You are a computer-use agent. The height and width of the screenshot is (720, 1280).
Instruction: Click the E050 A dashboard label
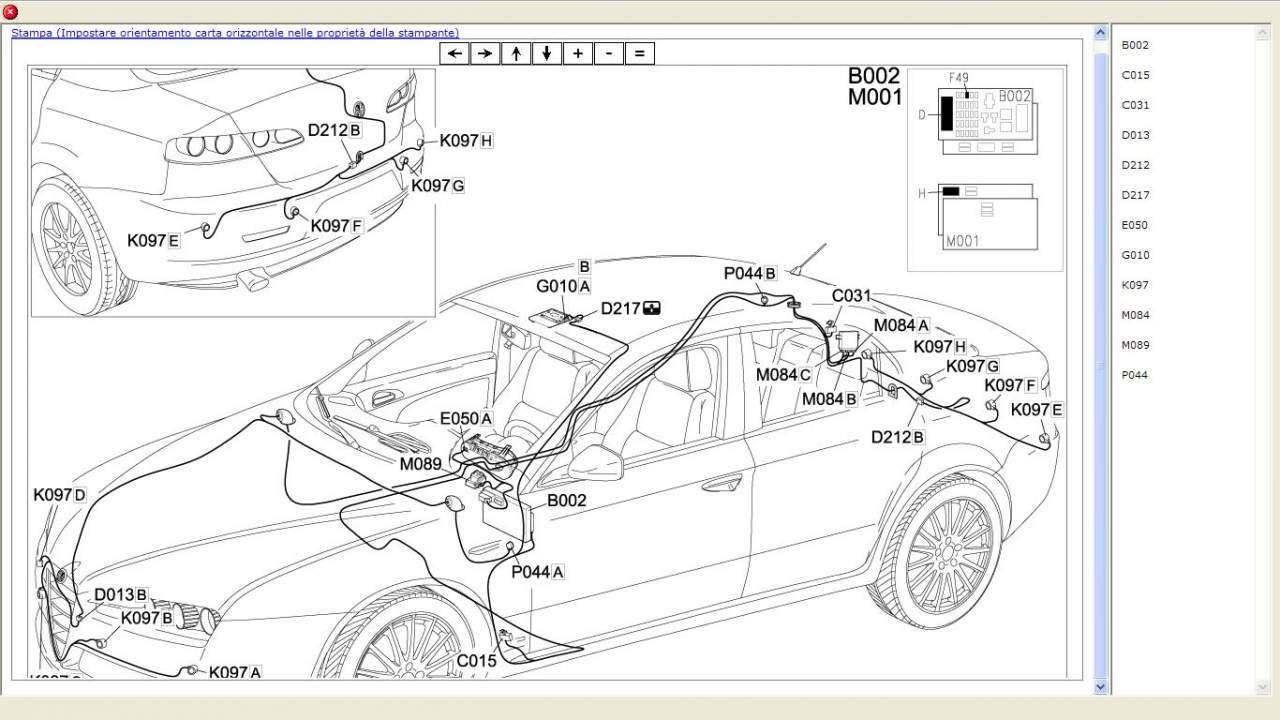(466, 419)
